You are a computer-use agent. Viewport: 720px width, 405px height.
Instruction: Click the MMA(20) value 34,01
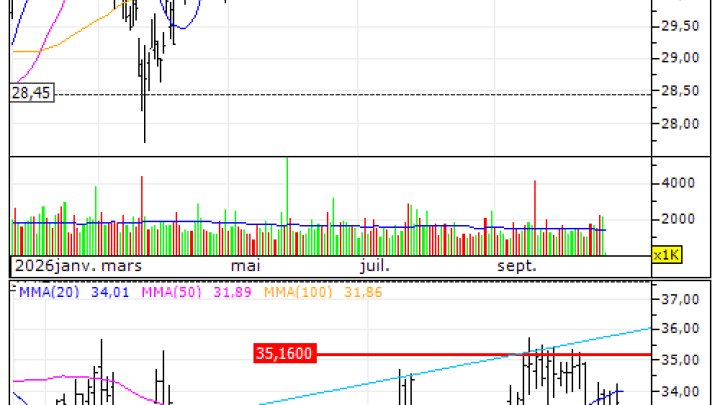[x=110, y=292]
